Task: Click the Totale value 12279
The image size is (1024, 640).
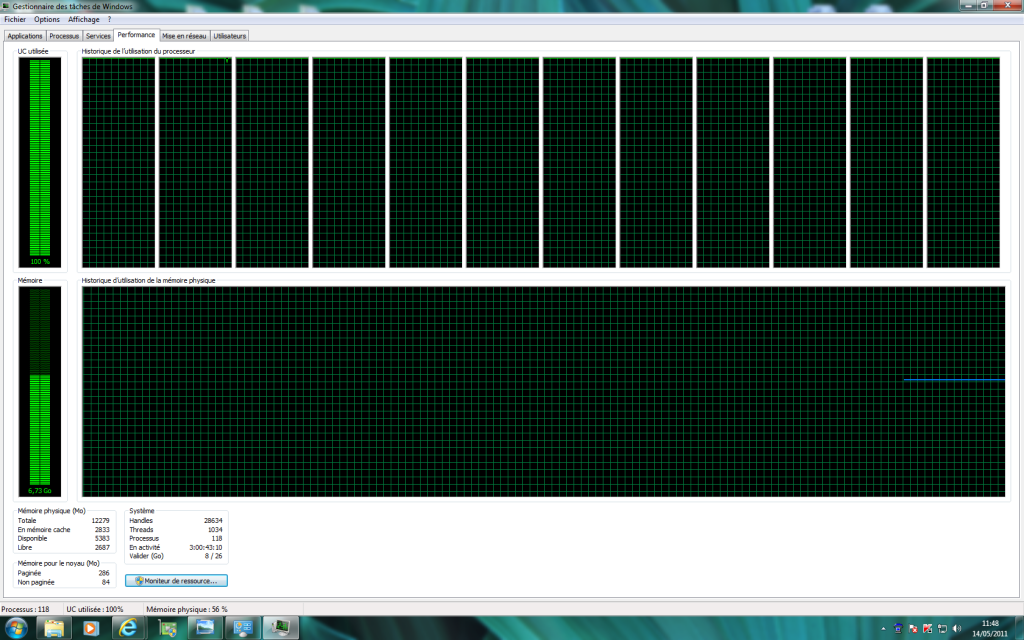Action: (x=101, y=520)
